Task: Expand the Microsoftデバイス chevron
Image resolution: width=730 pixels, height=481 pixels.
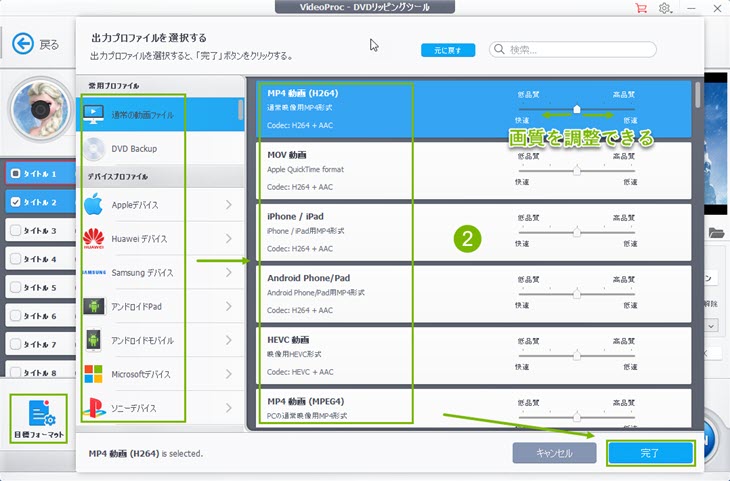Action: 229,374
